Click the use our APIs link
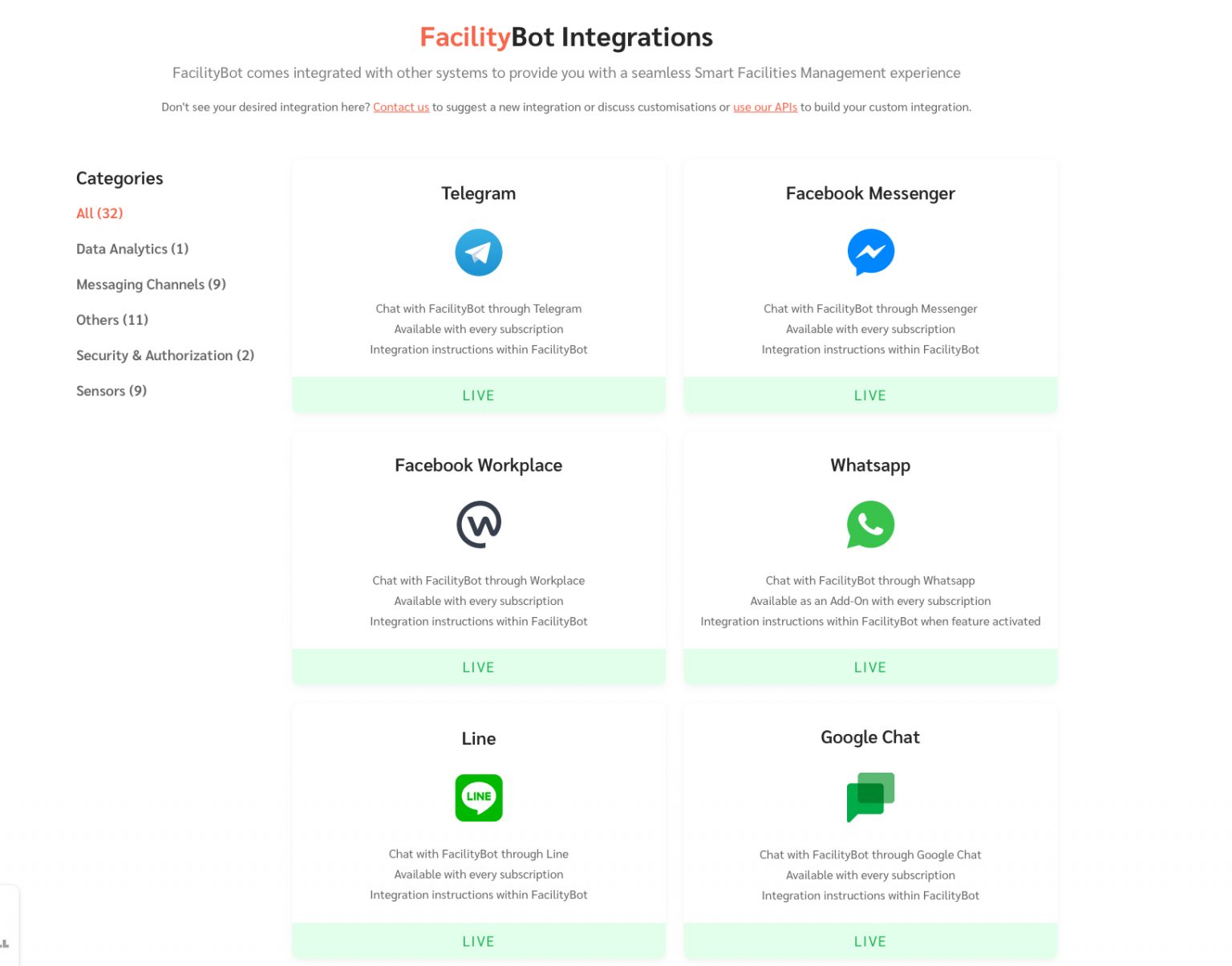 click(x=765, y=107)
